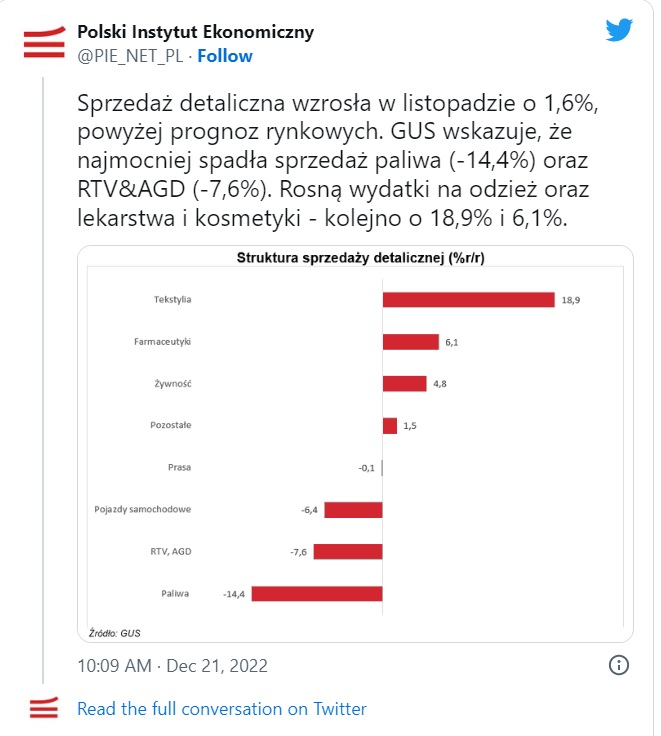Click the Tekstylia 18,9 bar

pyautogui.click(x=469, y=299)
